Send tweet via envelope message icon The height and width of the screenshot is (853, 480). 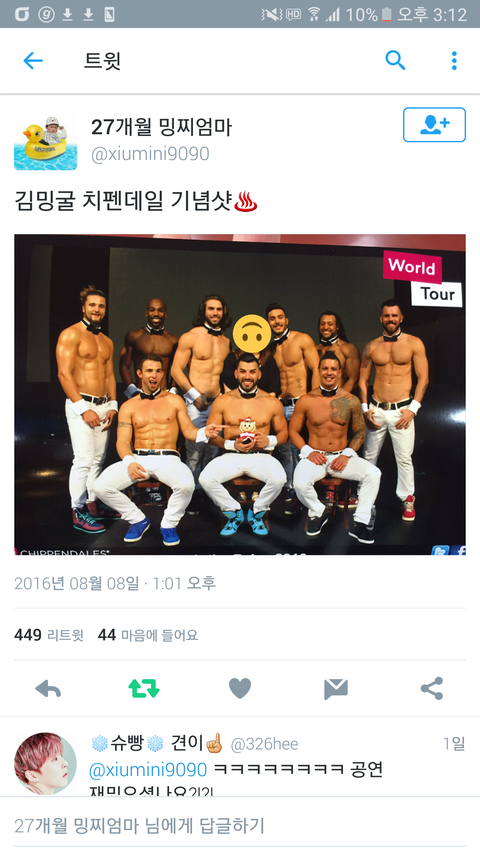point(336,689)
